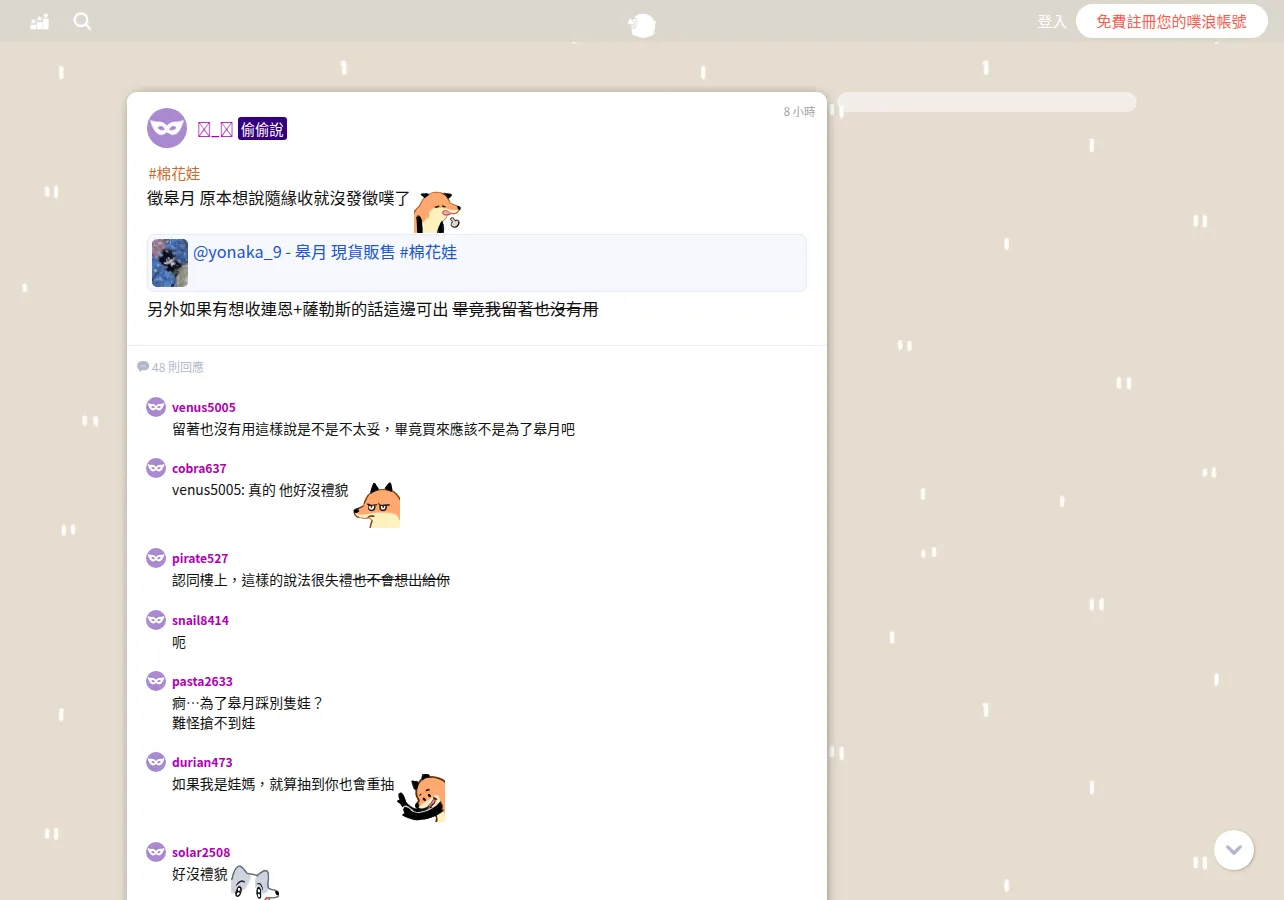
Task: Click the fox emoticon in durian473's reply
Action: [x=422, y=797]
